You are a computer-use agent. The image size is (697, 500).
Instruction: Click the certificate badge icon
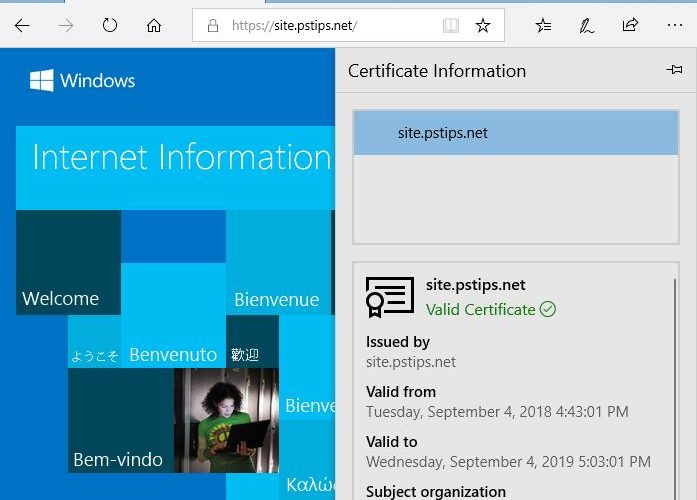389,297
